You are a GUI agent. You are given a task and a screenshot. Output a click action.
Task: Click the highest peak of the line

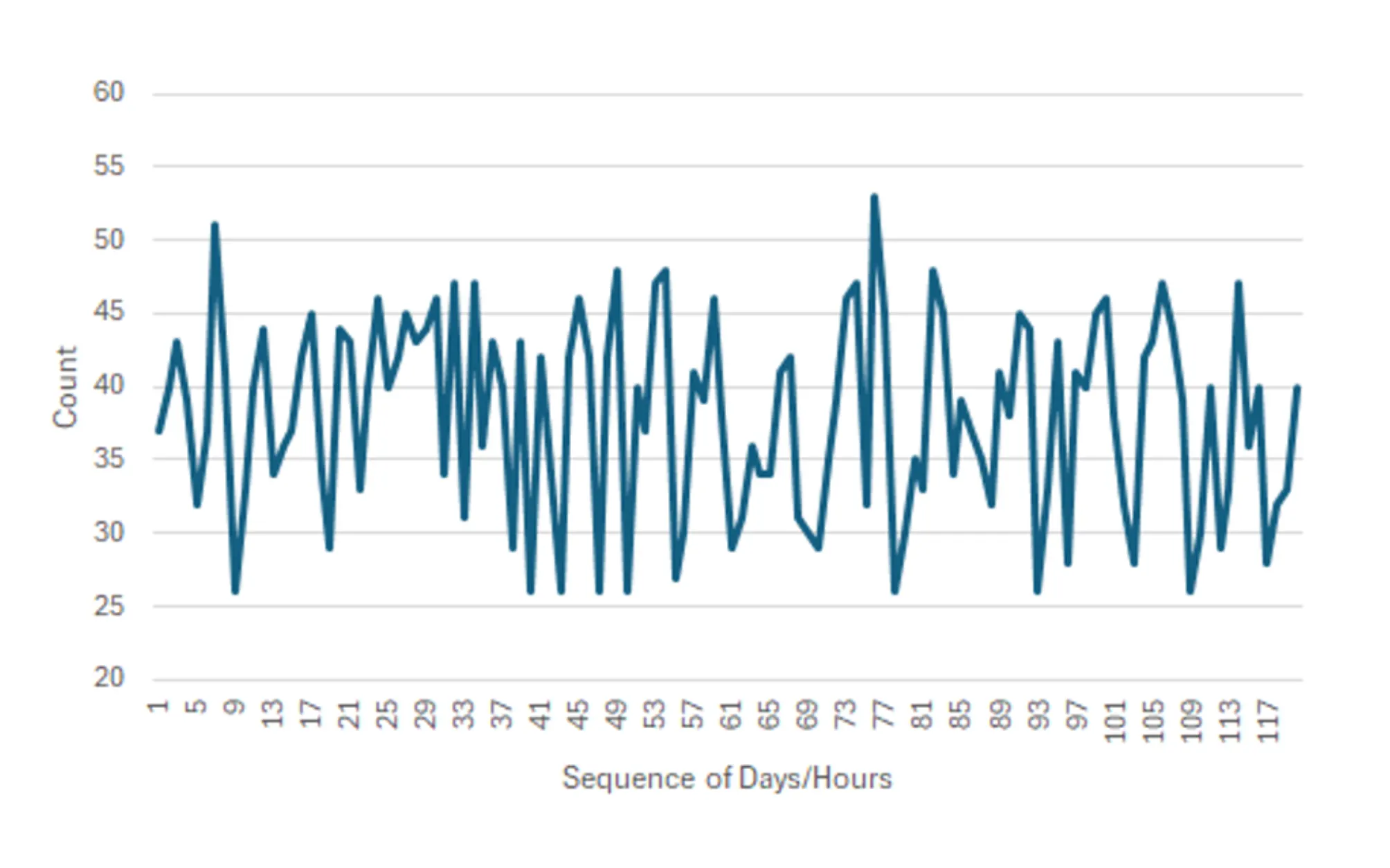(x=874, y=197)
